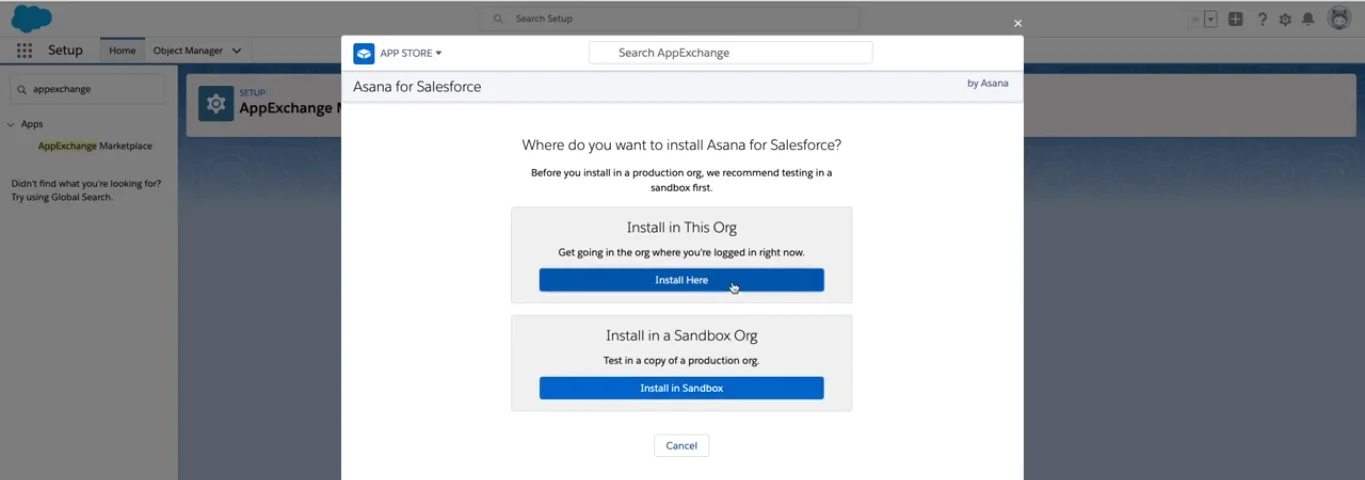Cancel the installation dialog
Image resolution: width=1365 pixels, height=480 pixels.
pyautogui.click(x=681, y=445)
